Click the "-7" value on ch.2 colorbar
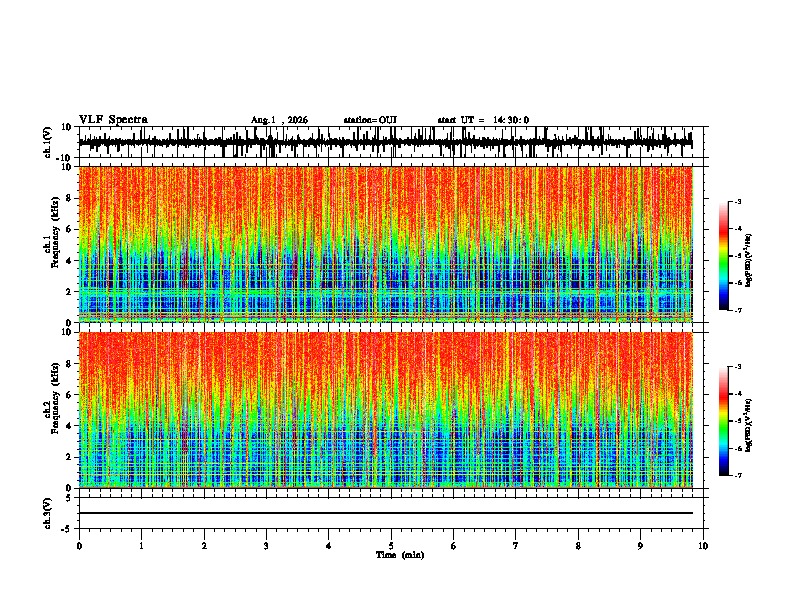The height and width of the screenshot is (612, 792). click(x=738, y=476)
